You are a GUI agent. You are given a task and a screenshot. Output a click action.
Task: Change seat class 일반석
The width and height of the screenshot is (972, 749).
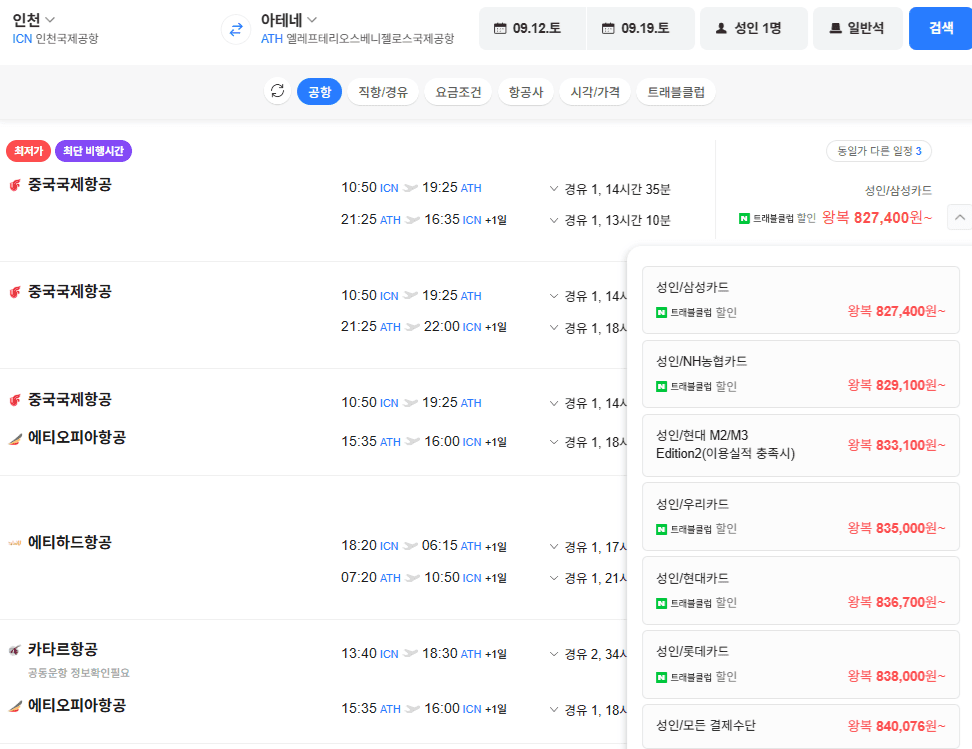[858, 29]
